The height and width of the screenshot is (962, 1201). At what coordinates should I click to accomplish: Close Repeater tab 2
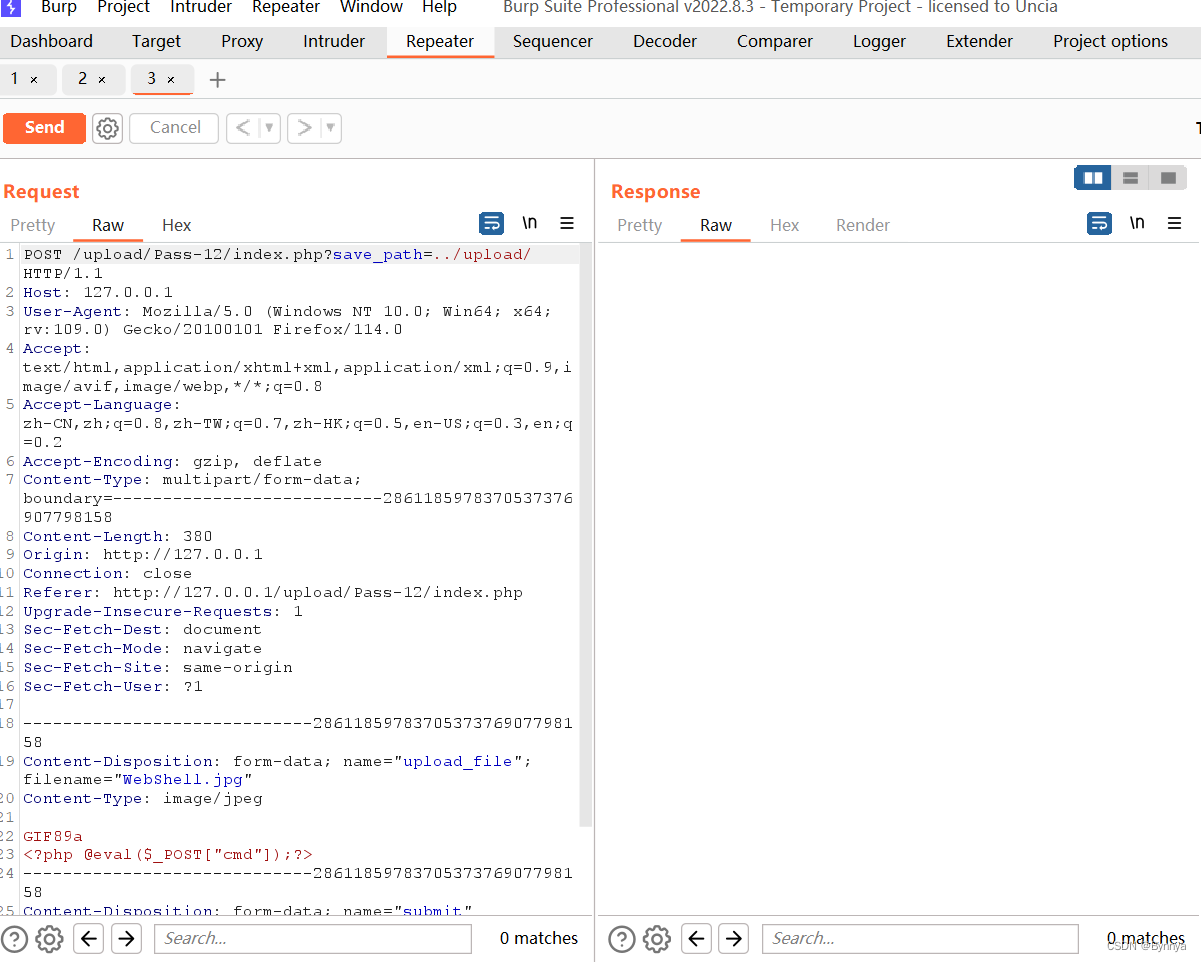click(x=102, y=79)
